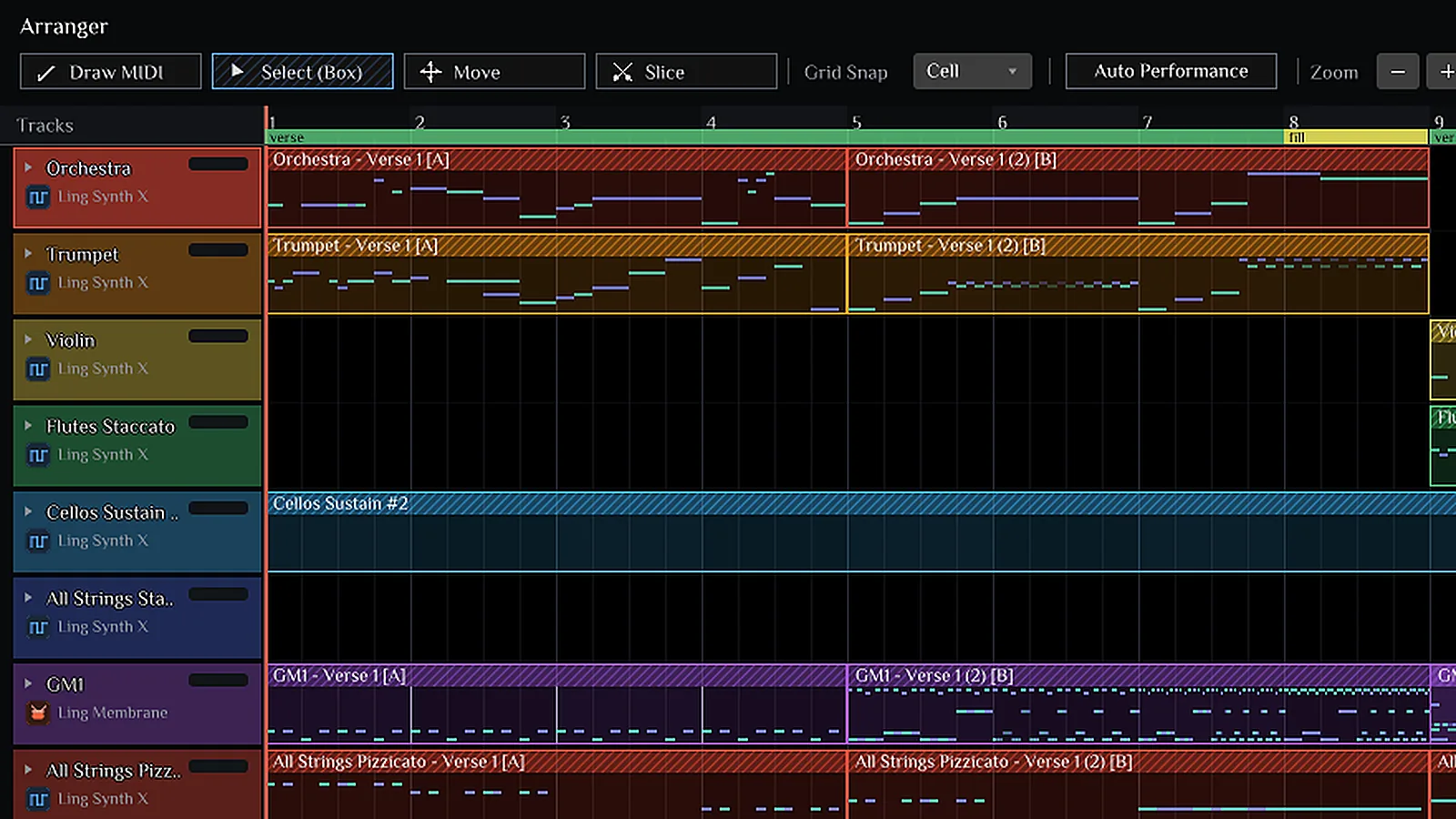Open Ling Synth X icon on Orchestra track

38,197
